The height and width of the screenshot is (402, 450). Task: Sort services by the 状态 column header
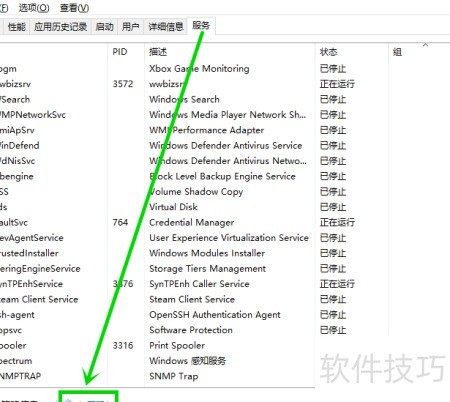coord(328,52)
